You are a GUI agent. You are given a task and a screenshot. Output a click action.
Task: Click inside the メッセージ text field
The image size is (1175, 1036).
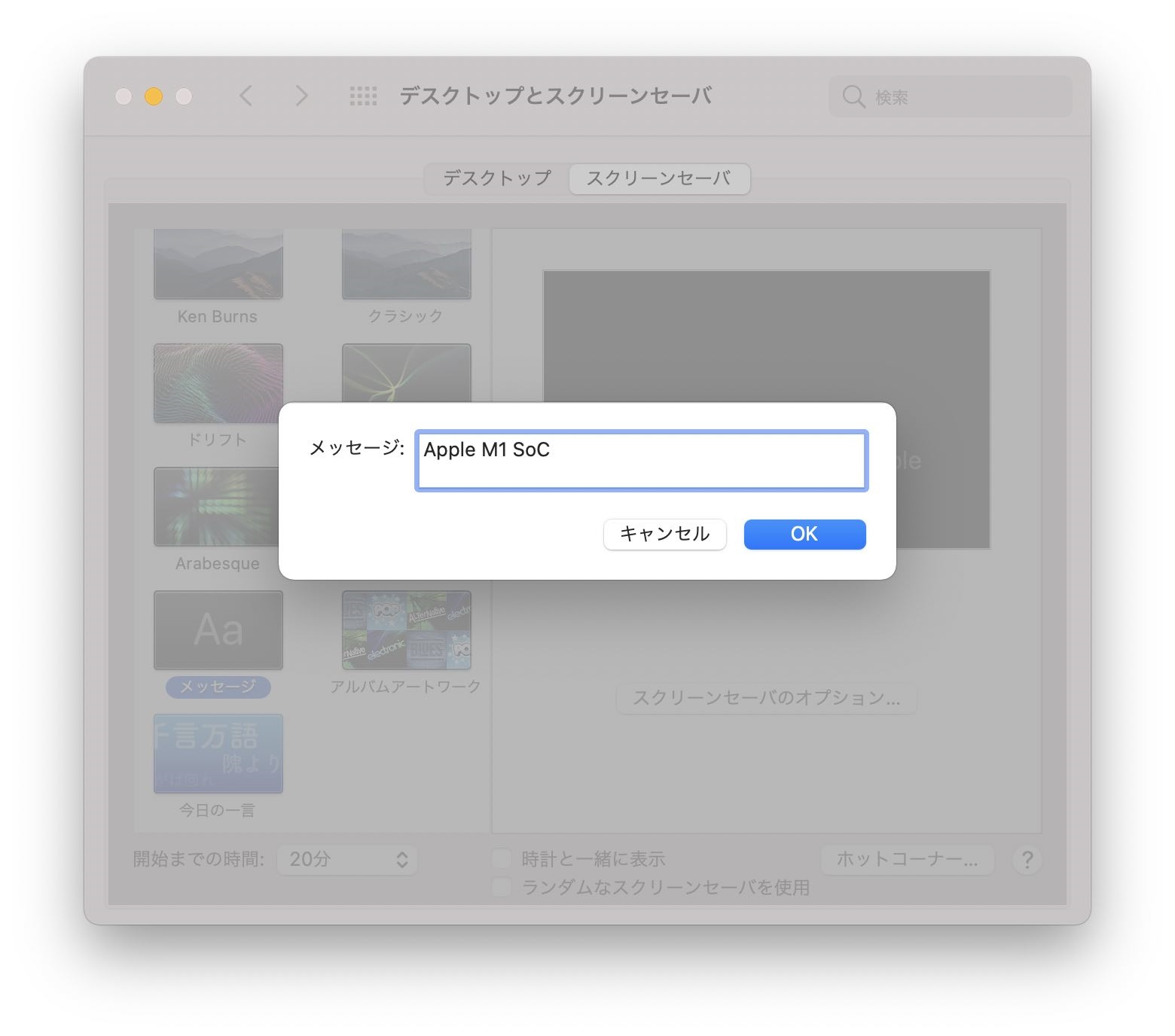click(641, 461)
